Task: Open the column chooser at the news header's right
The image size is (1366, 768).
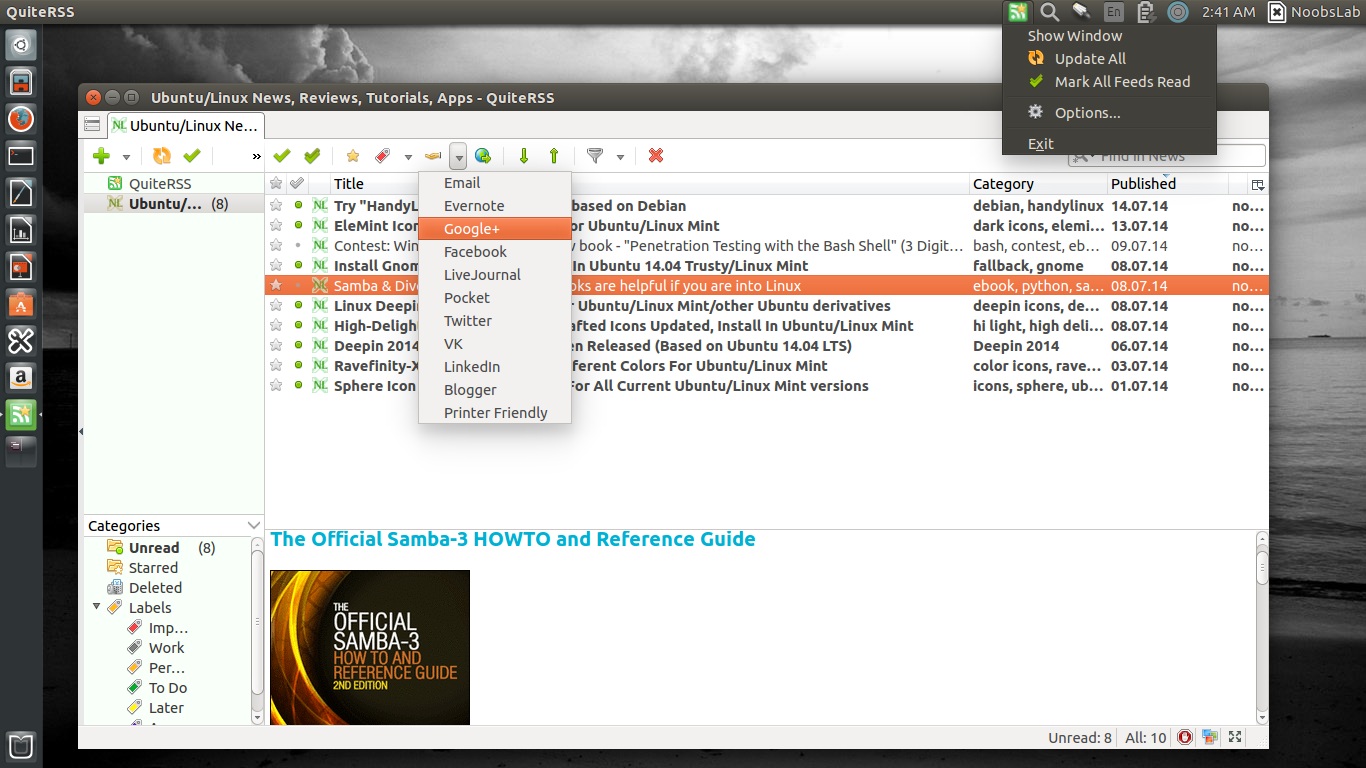Action: (1258, 185)
